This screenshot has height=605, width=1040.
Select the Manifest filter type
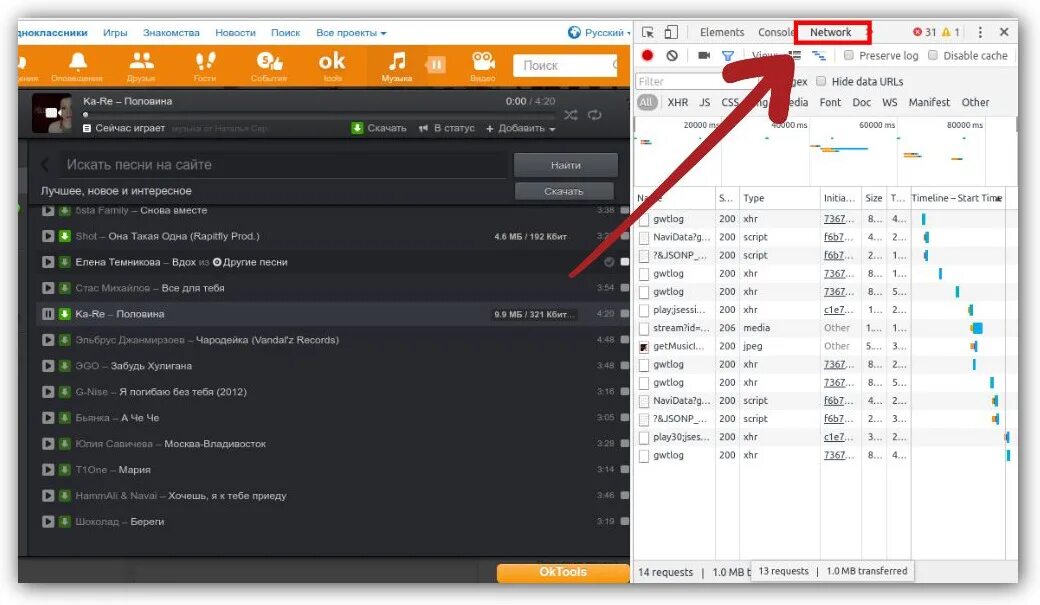pos(929,102)
